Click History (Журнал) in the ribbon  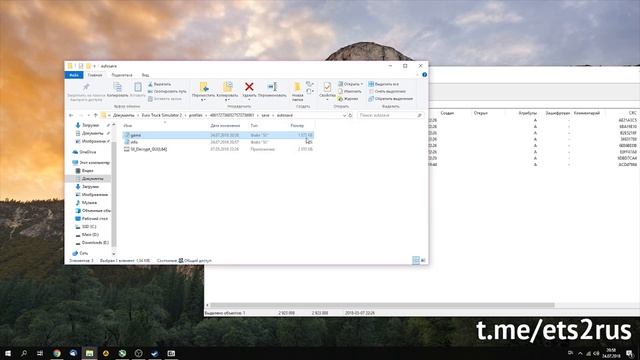point(348,99)
